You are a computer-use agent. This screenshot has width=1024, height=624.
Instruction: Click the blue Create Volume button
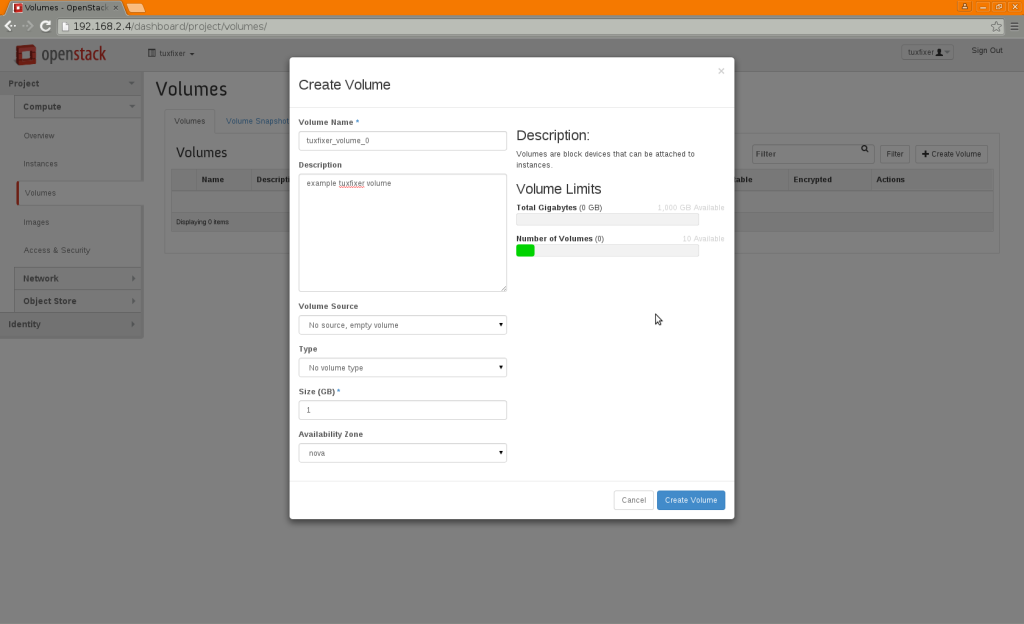point(691,500)
